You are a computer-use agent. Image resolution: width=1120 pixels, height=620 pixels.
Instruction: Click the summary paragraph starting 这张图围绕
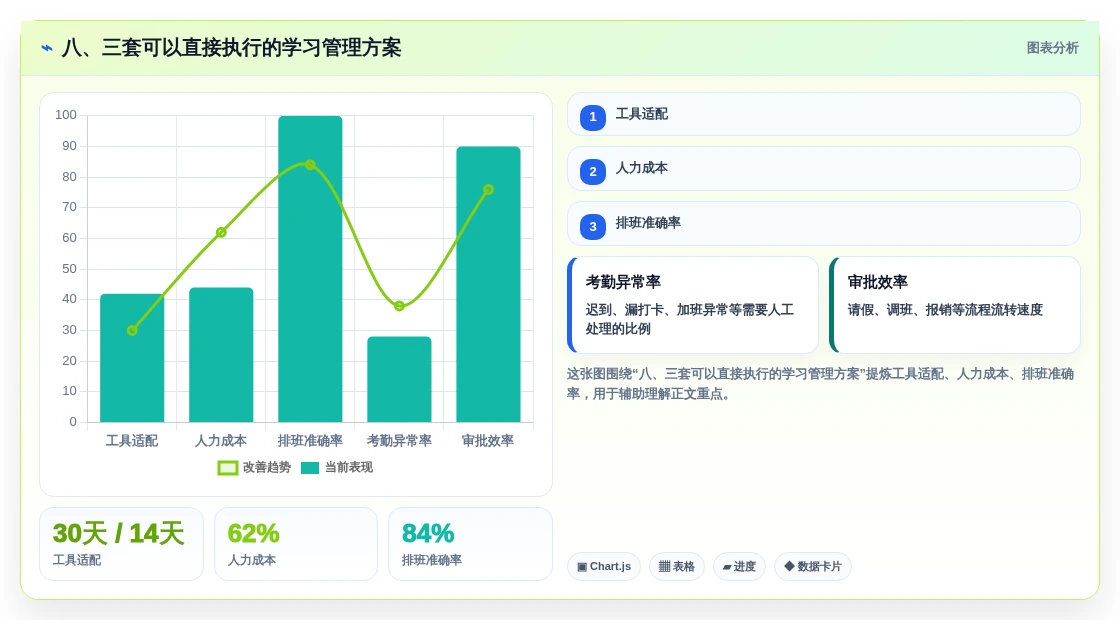click(821, 384)
